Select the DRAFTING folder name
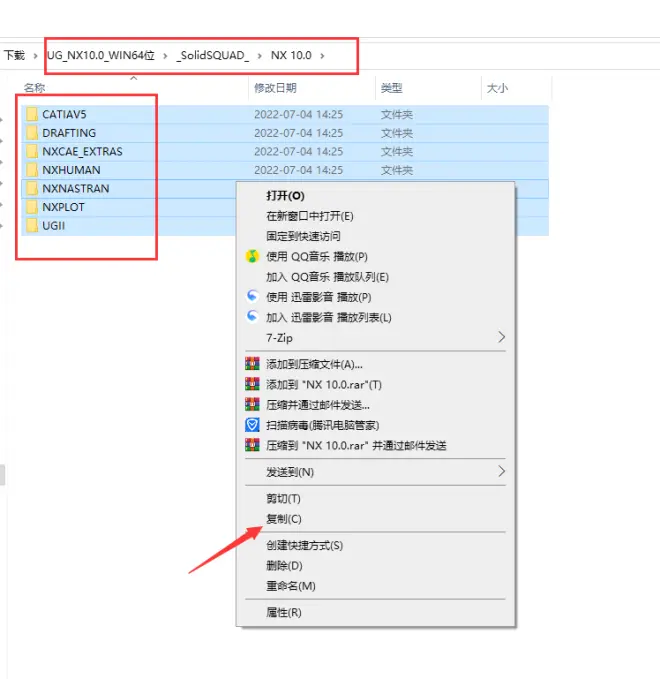 point(69,133)
